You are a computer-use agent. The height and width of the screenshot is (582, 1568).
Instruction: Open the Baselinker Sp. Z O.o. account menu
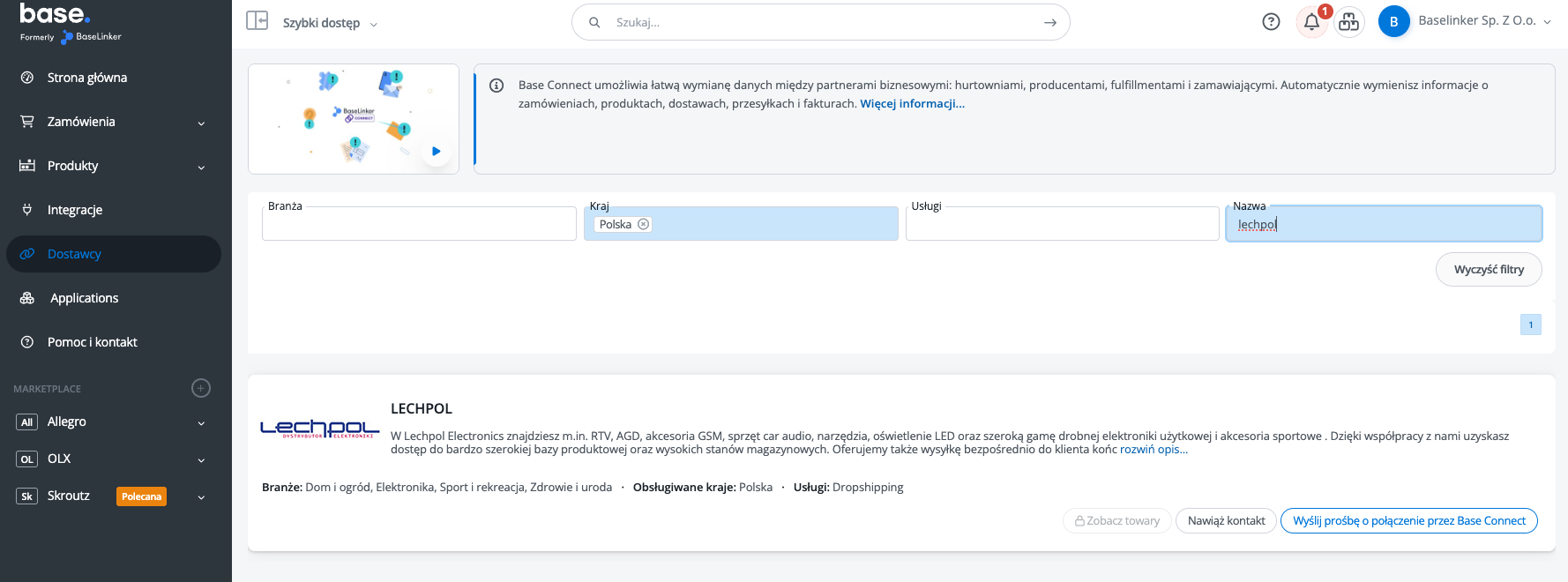coord(1484,20)
